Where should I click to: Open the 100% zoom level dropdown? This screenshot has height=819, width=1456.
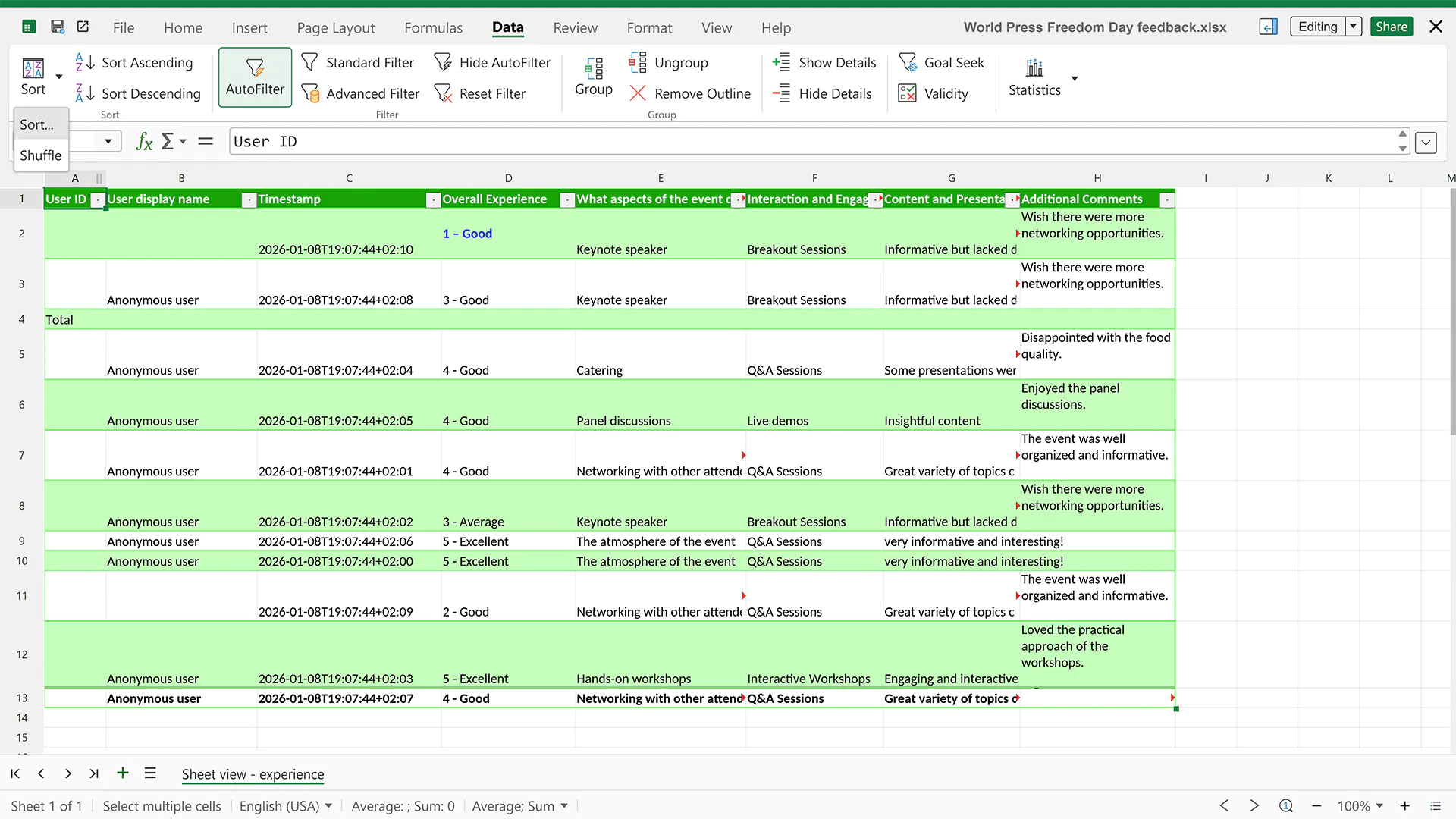pos(1360,806)
